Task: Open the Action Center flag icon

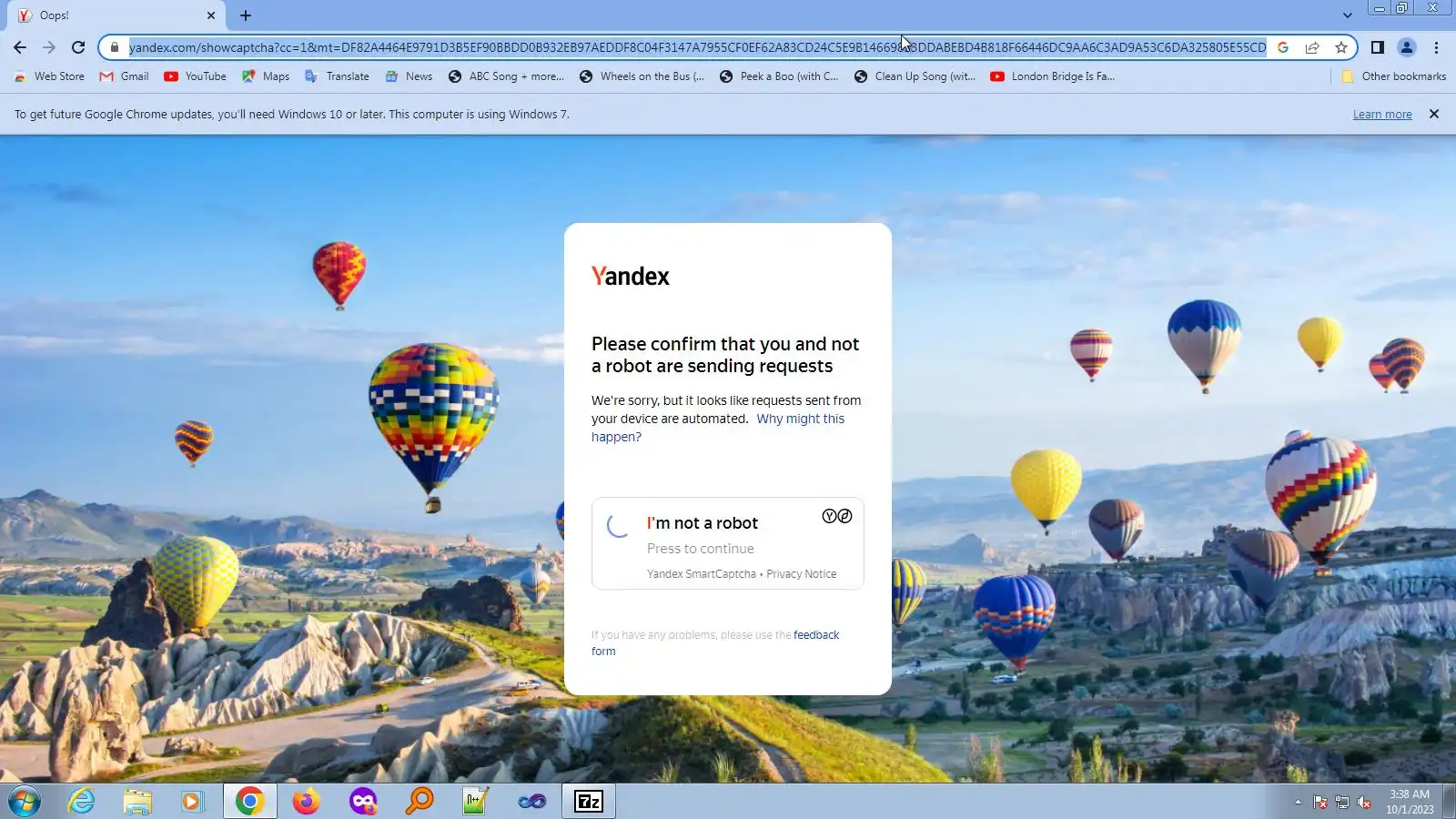Action: [x=1320, y=803]
